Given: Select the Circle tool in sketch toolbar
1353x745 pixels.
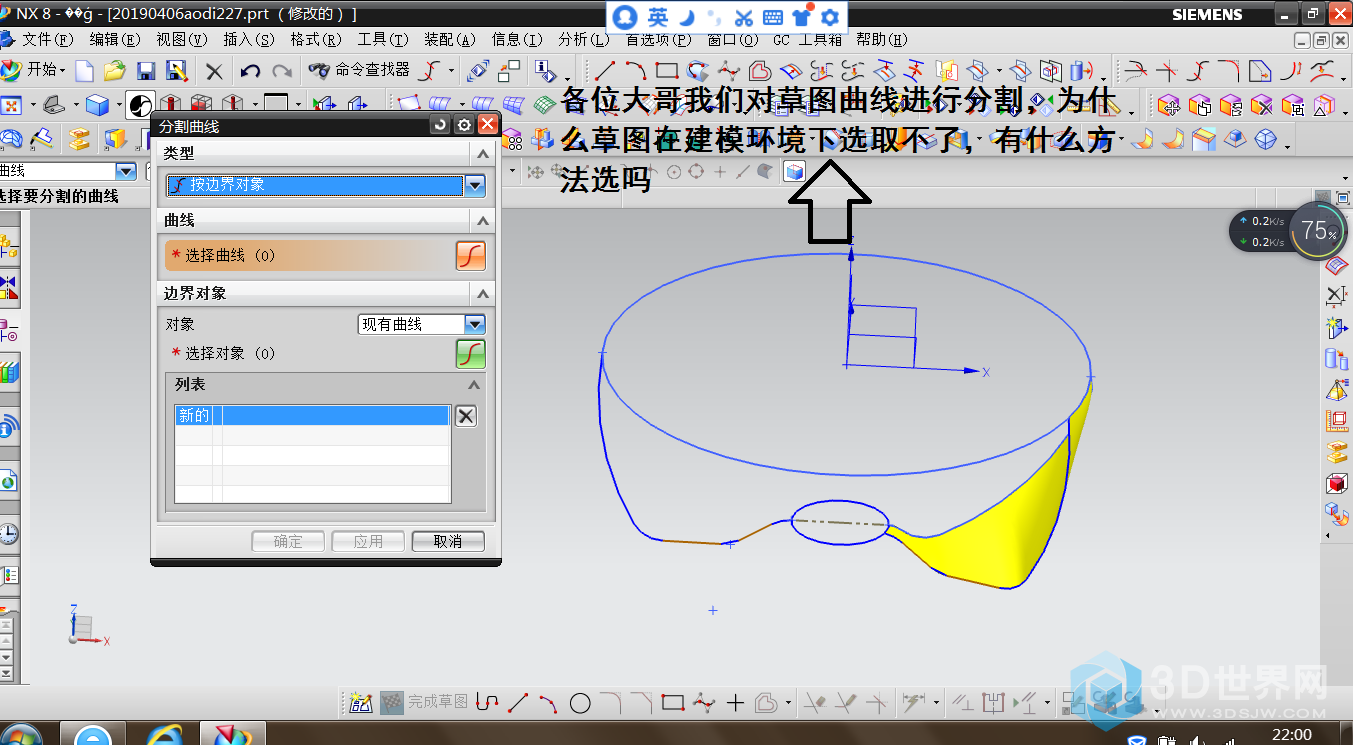Looking at the screenshot, I should [x=580, y=703].
